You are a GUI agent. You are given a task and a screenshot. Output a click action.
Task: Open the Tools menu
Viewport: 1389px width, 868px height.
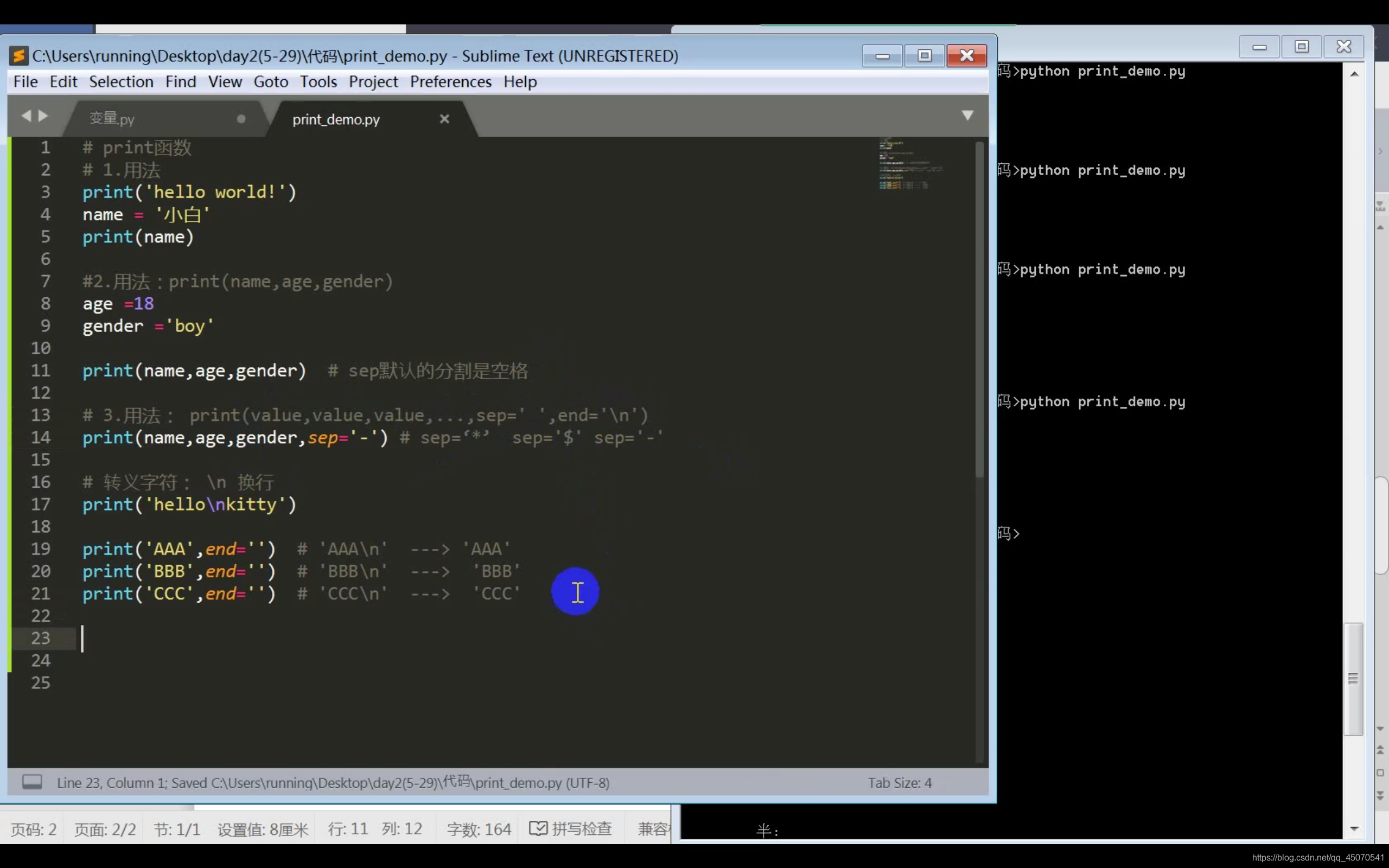click(x=318, y=82)
